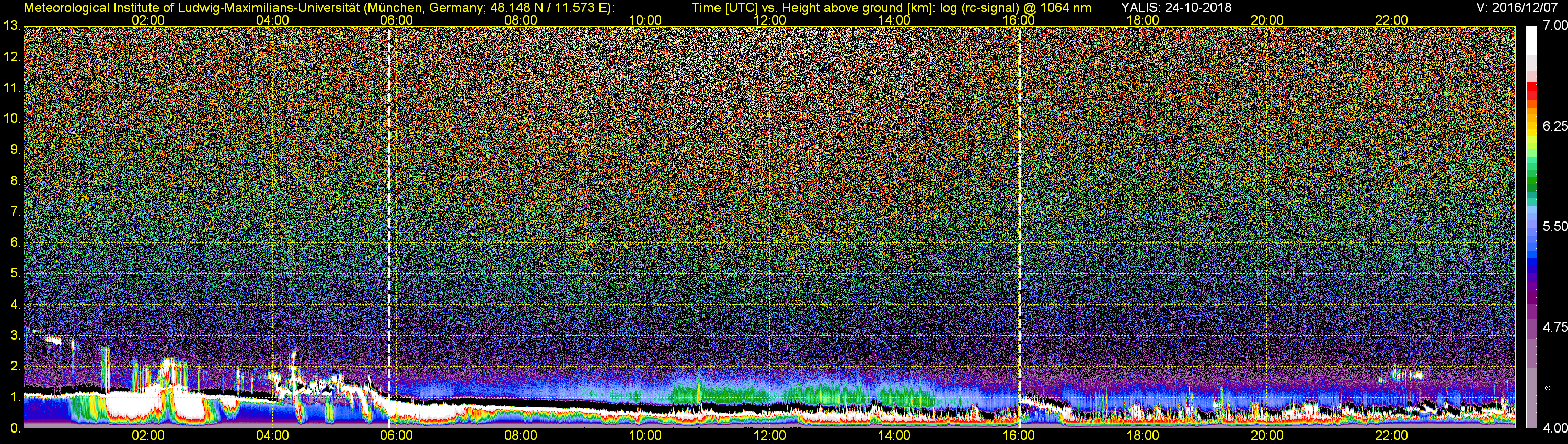
Task: Click the small "eq" label beside the color scale
Action: point(1548,388)
